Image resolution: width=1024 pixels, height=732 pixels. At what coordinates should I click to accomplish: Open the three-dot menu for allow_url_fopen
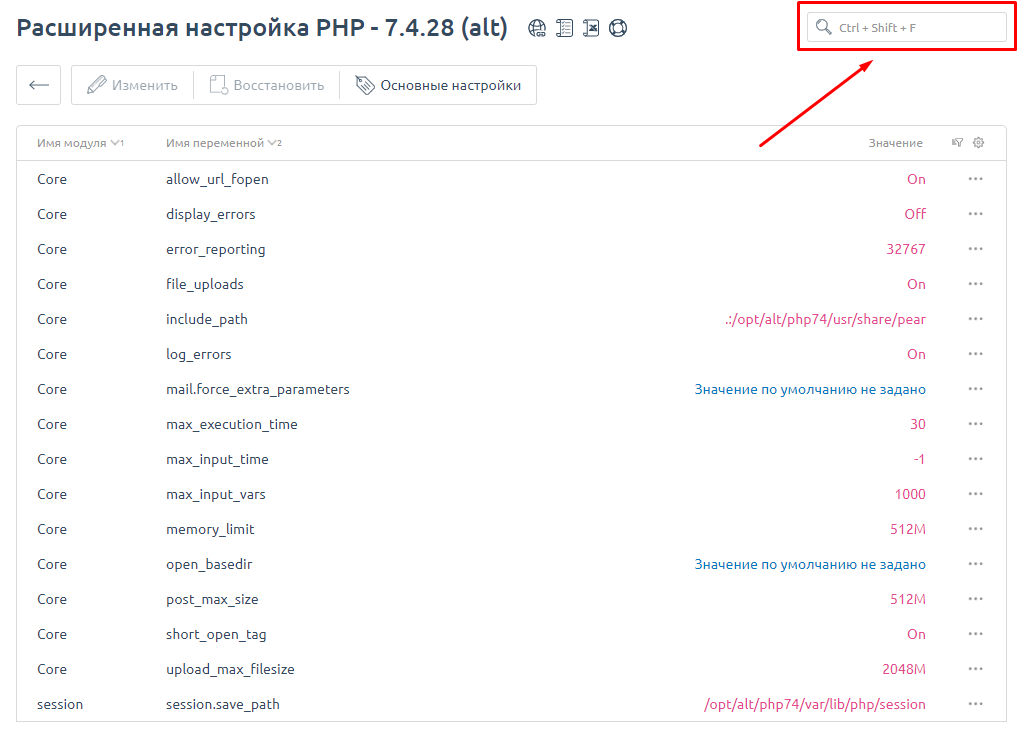(975, 179)
